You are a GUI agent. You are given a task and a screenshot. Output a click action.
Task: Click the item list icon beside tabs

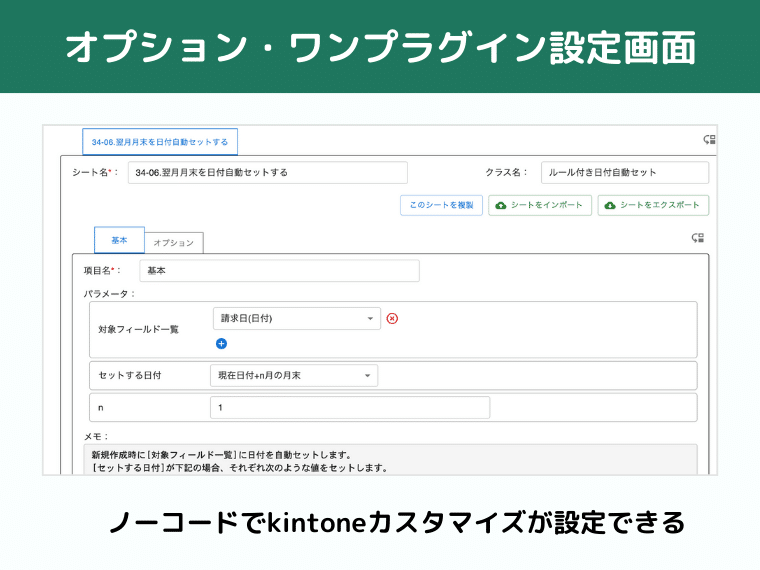[698, 238]
